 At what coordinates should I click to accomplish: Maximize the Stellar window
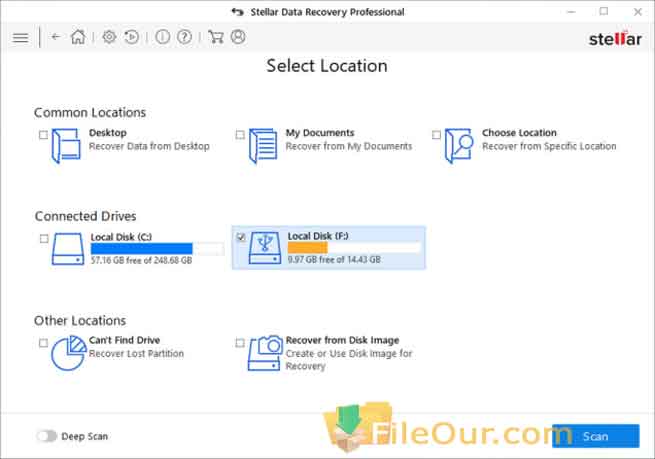[x=604, y=11]
